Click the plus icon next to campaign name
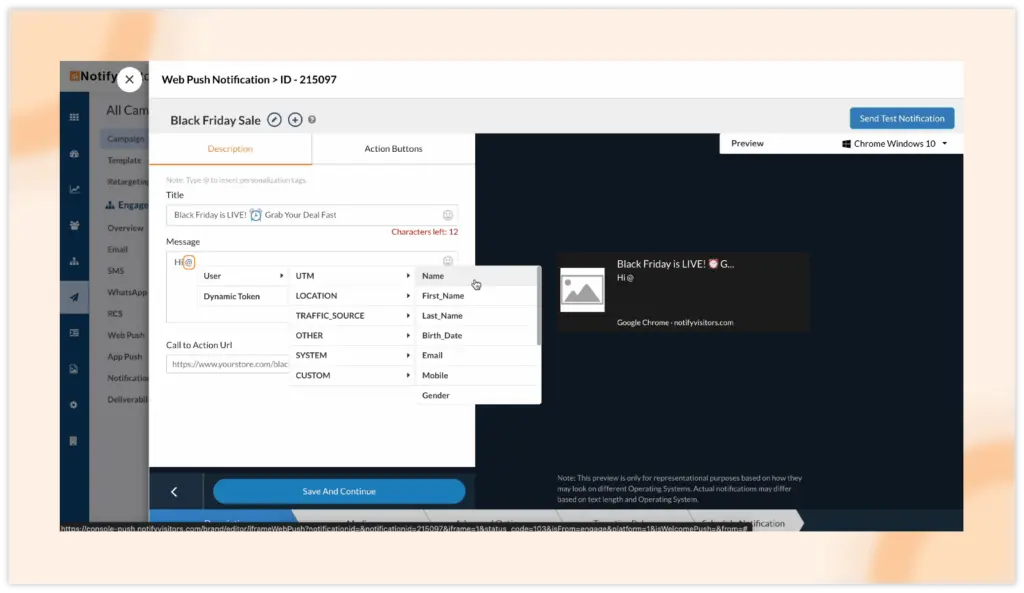Viewport: 1024px width, 593px height. [295, 120]
